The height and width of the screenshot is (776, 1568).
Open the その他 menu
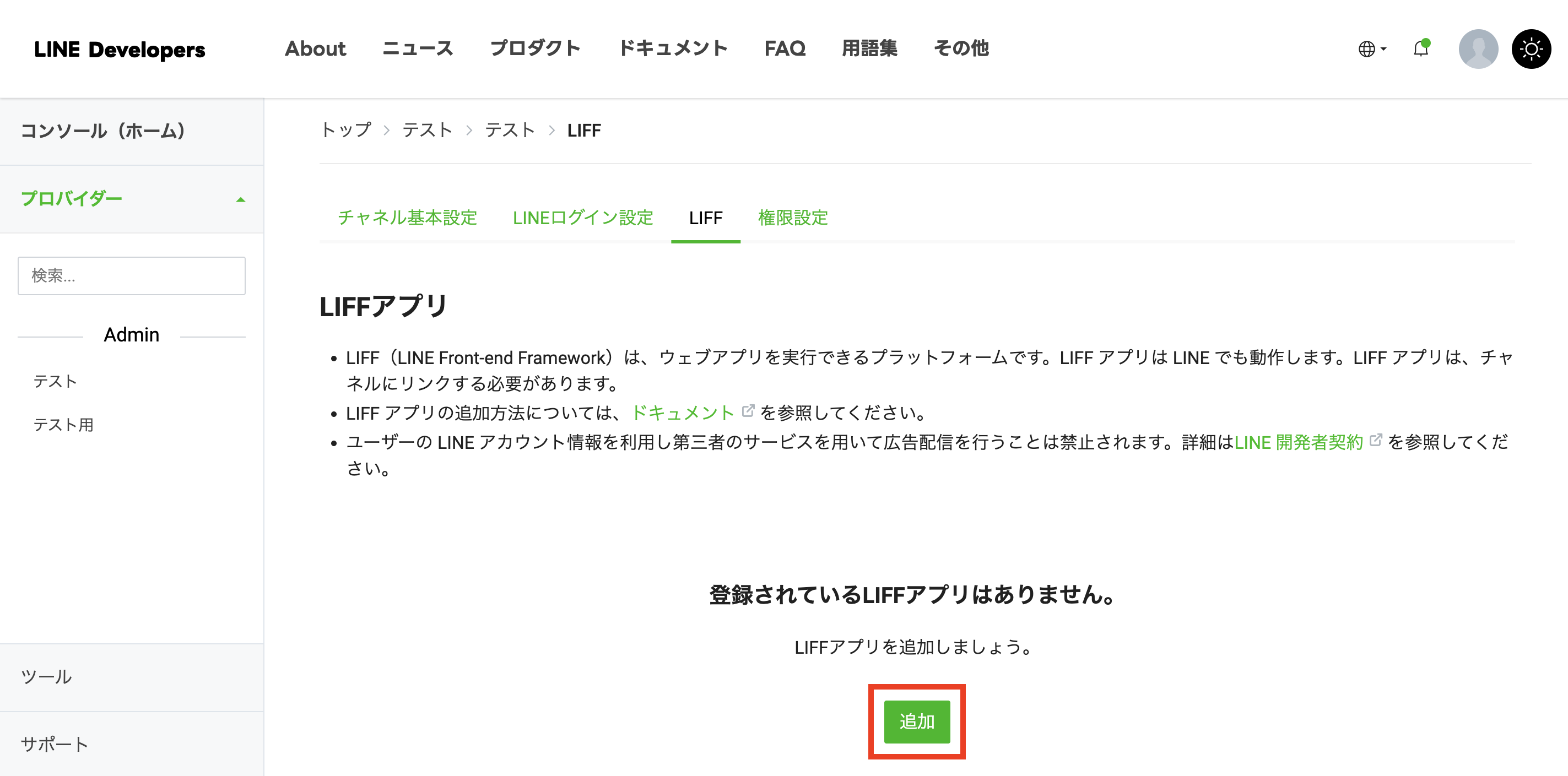[961, 48]
